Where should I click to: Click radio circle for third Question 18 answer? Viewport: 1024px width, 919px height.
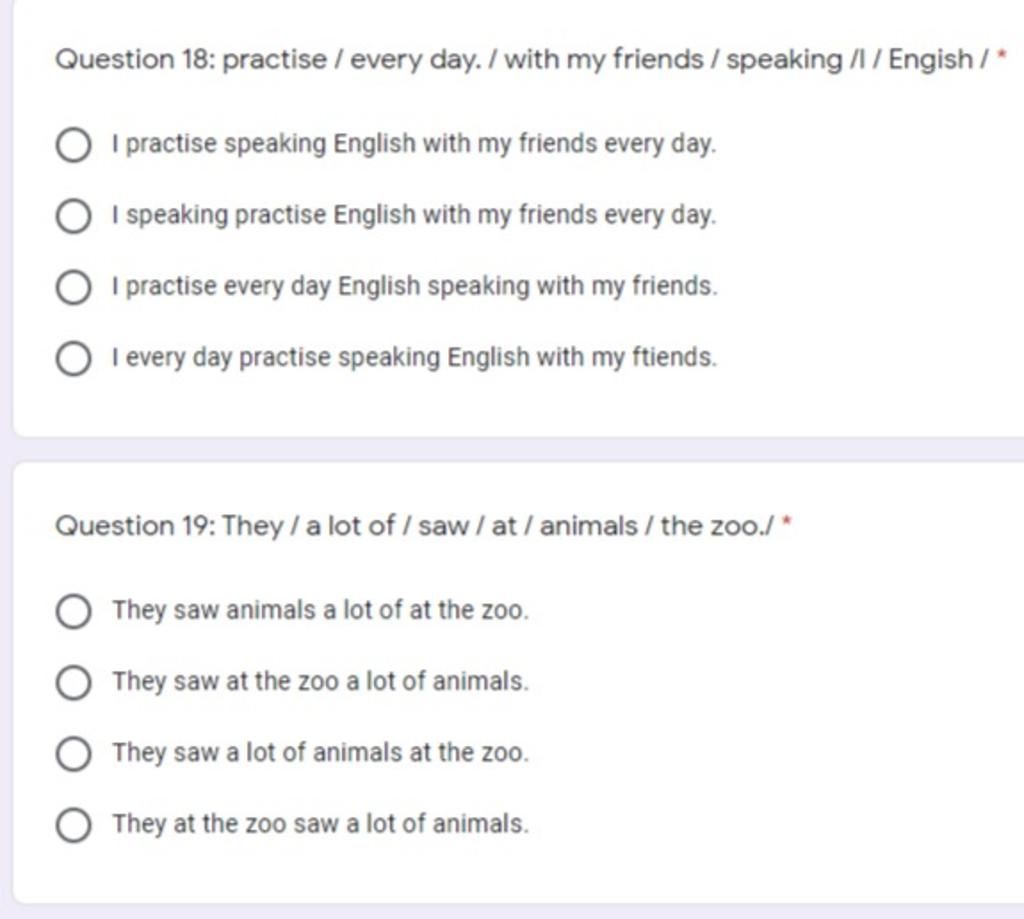[x=73, y=287]
